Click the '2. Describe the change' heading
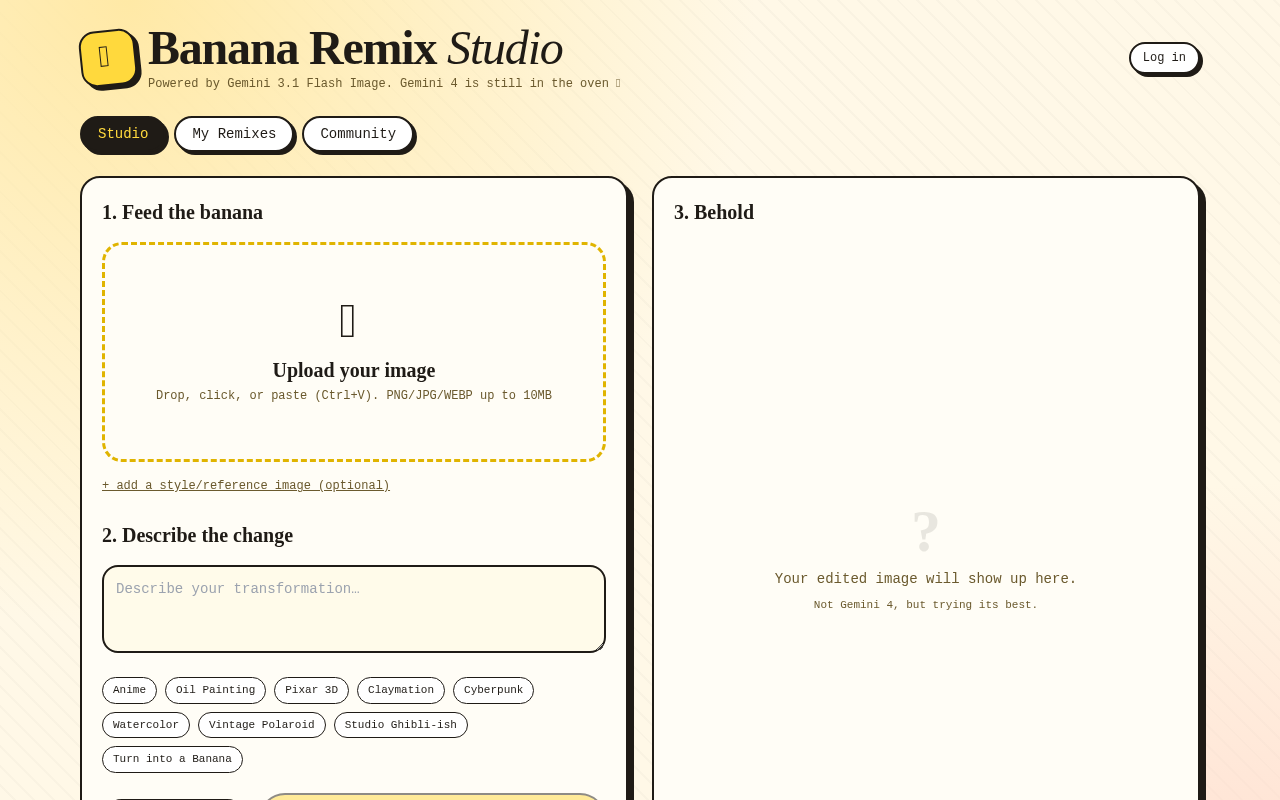Image resolution: width=1280 pixels, height=800 pixels. coord(197,535)
